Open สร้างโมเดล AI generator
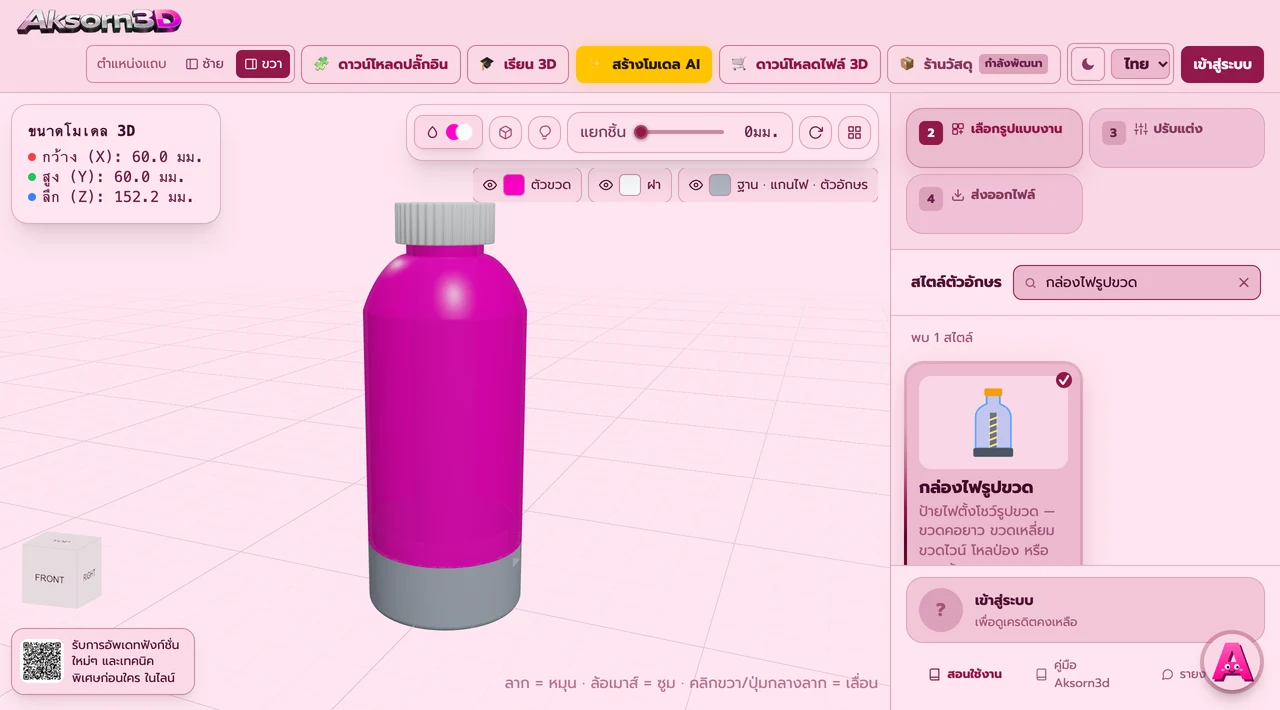Viewport: 1280px width, 710px height. pyautogui.click(x=644, y=64)
